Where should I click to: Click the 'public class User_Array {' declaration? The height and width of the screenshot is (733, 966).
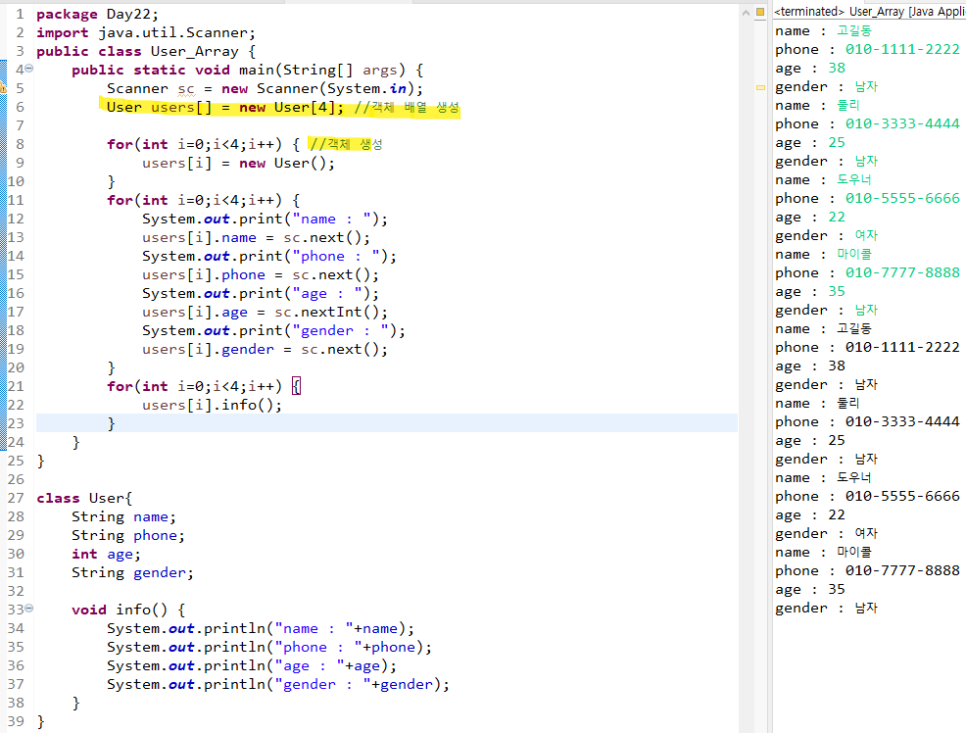[x=145, y=51]
